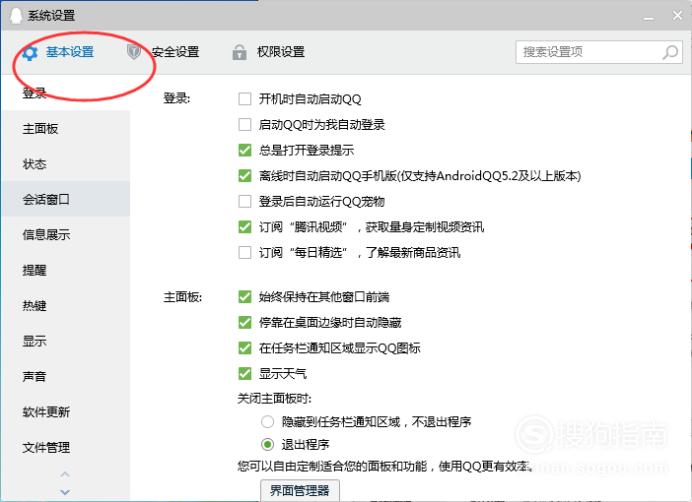Enable 启动QQ时为我自动登录 checkbox
The image size is (692, 502).
tap(244, 124)
